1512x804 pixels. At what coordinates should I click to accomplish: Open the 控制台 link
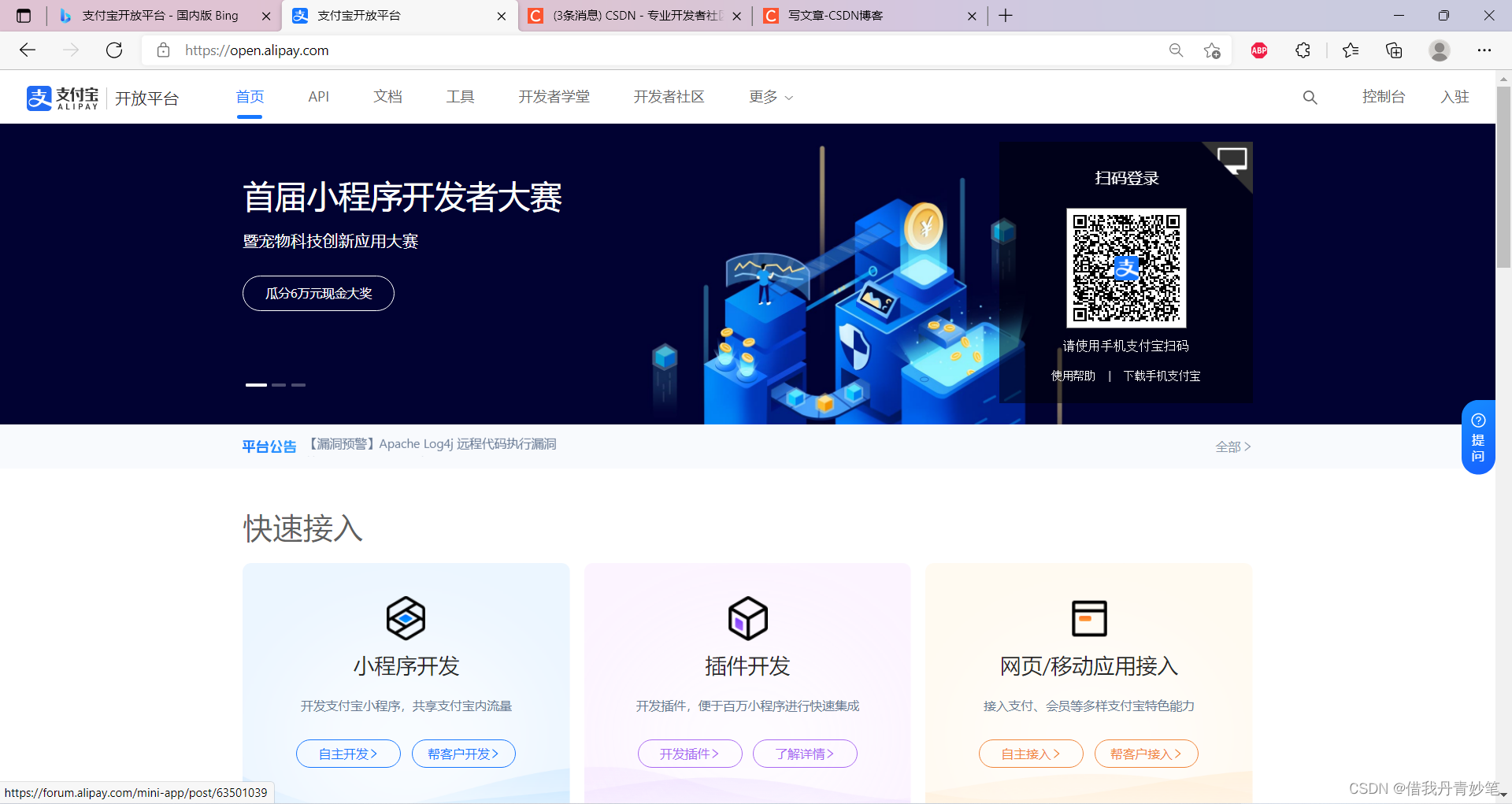tap(1384, 97)
